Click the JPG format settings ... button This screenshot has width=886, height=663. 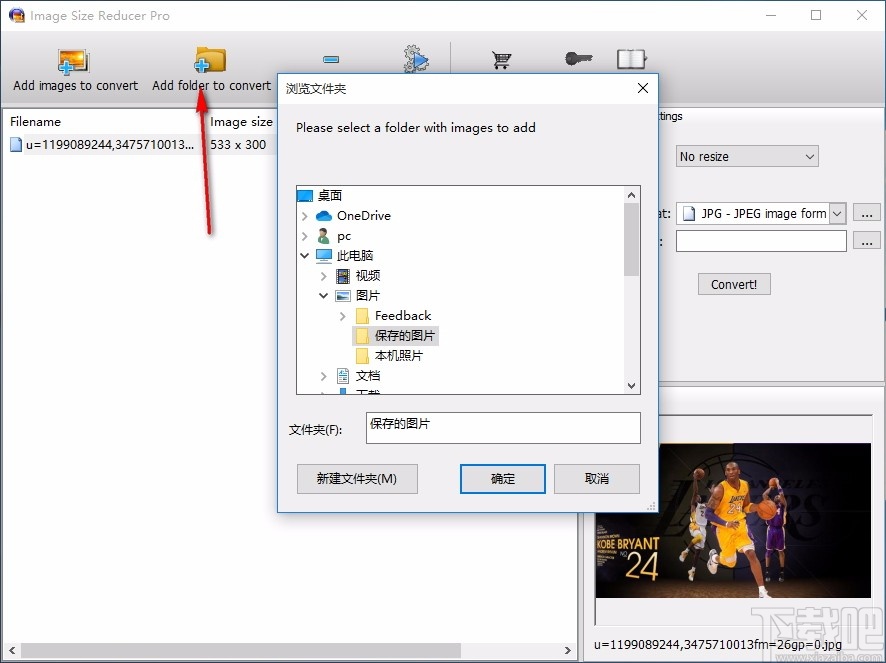tap(866, 213)
